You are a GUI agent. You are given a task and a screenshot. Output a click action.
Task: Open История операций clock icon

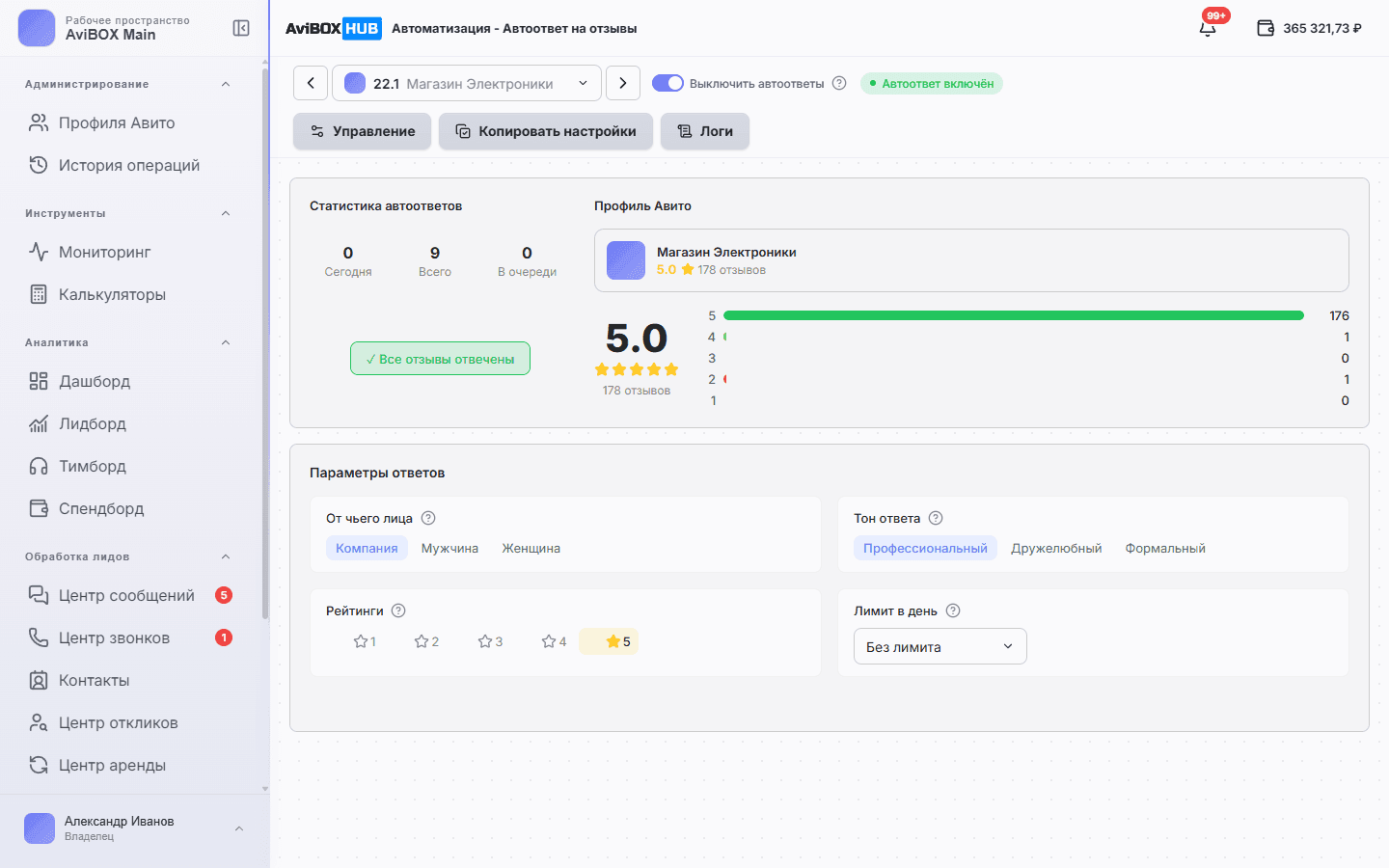click(x=39, y=165)
